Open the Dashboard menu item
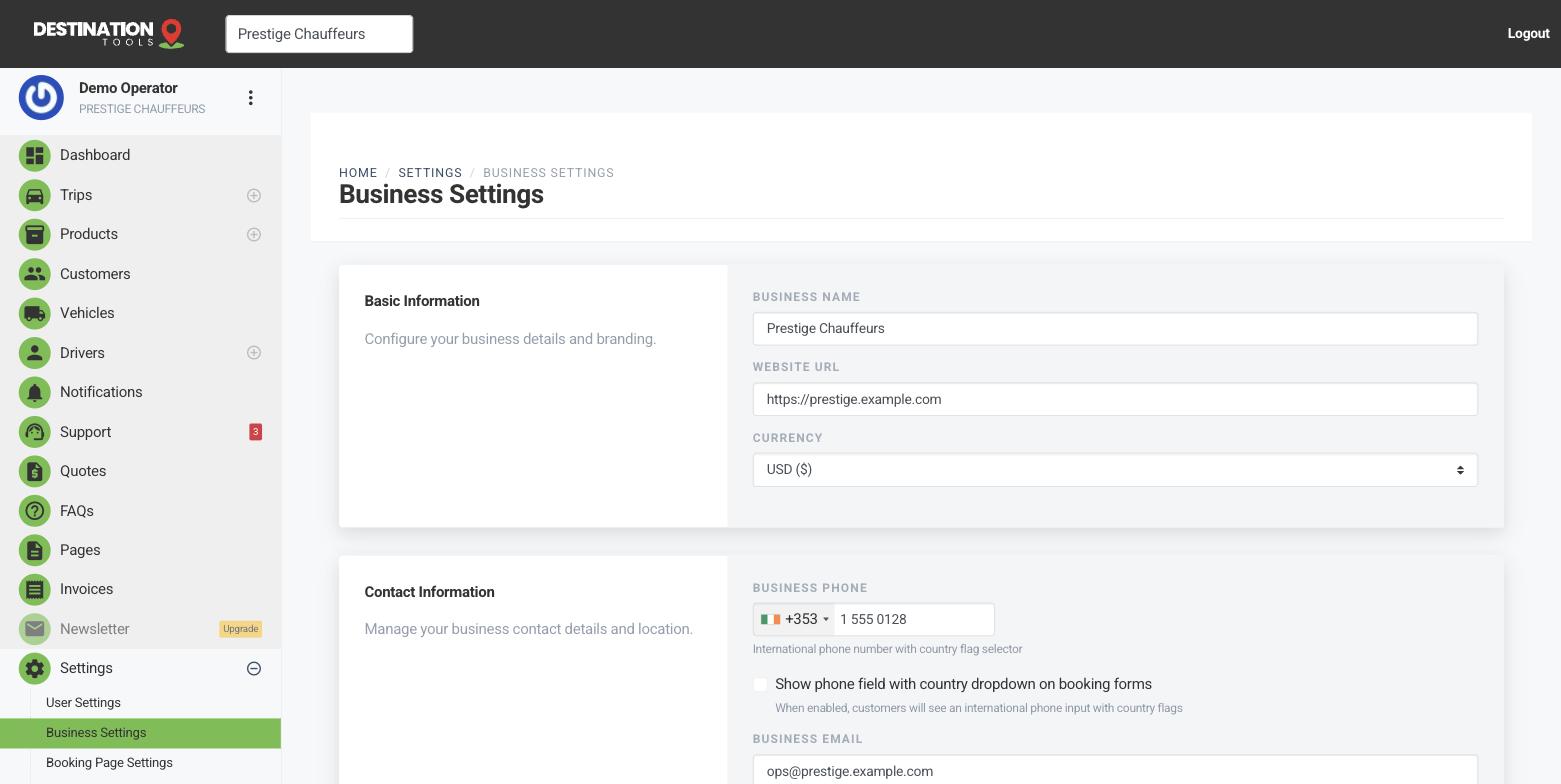Viewport: 1561px width, 784px height. (95, 155)
